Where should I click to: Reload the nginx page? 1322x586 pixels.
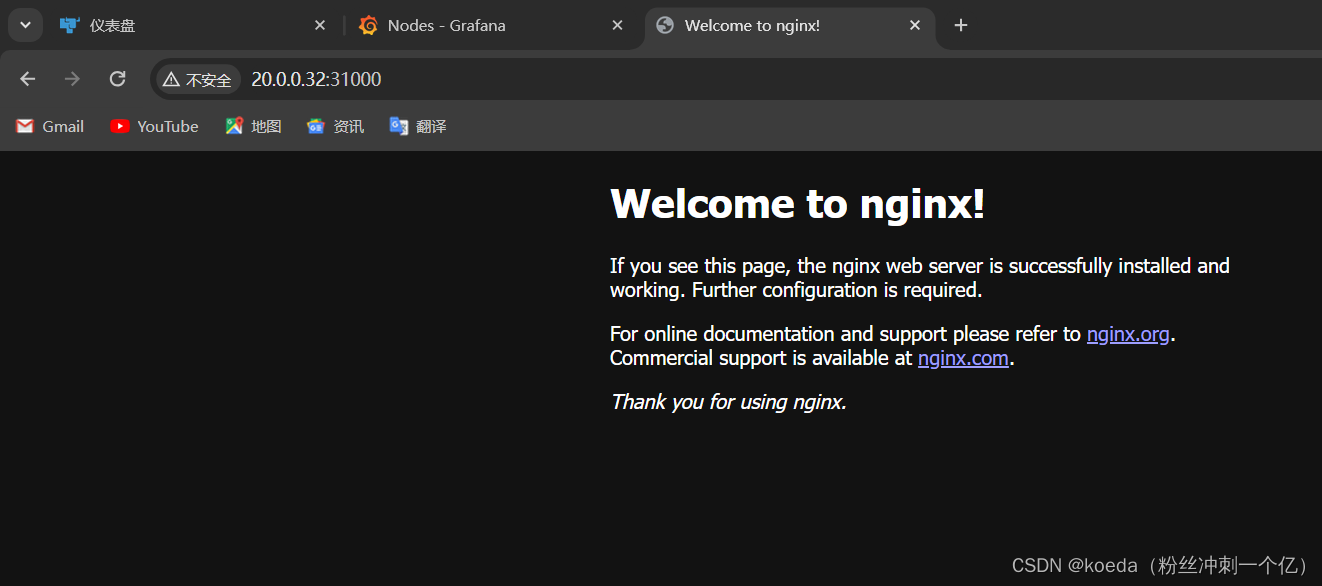tap(117, 79)
